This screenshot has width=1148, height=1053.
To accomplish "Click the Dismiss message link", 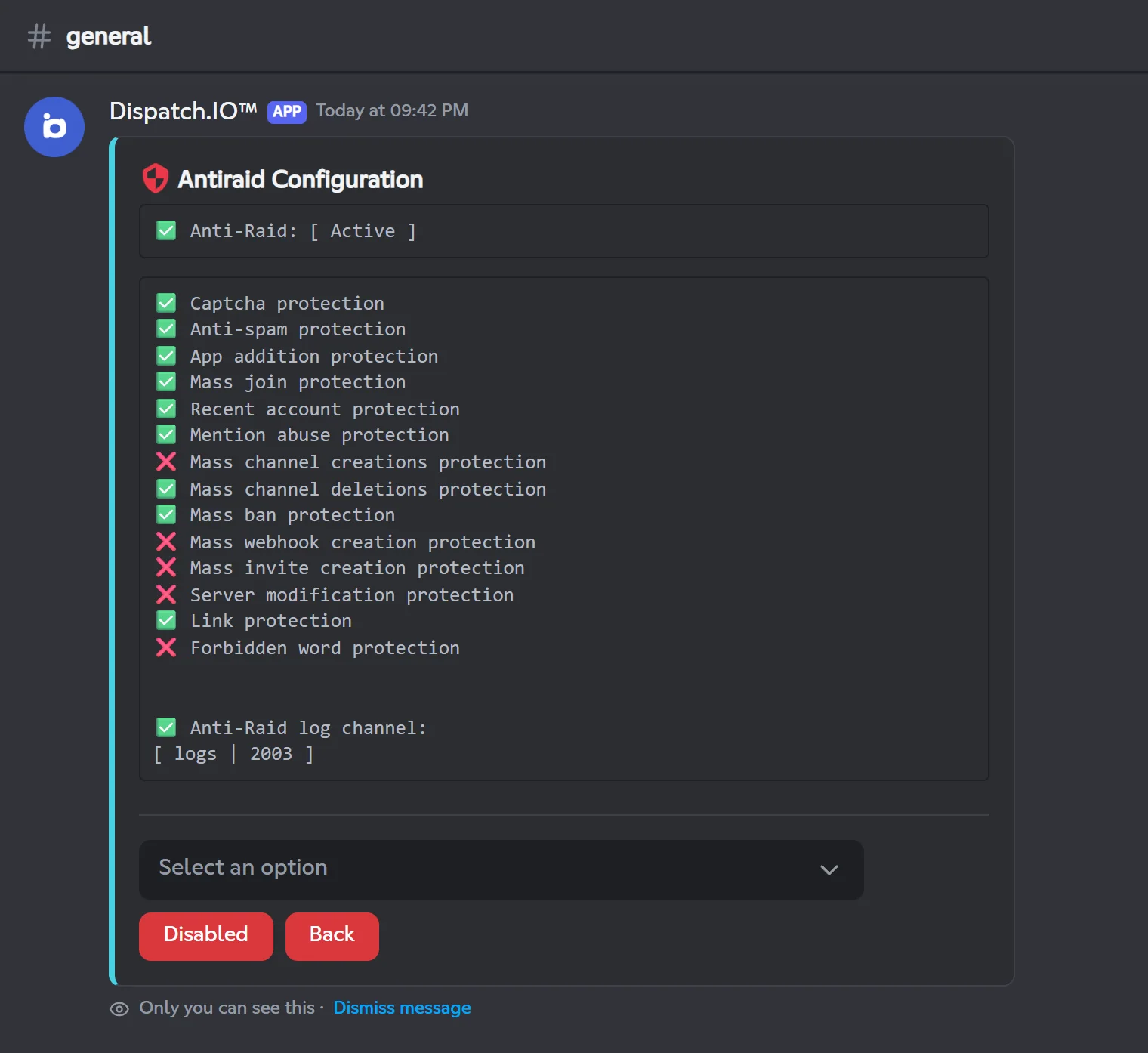I will (402, 1008).
